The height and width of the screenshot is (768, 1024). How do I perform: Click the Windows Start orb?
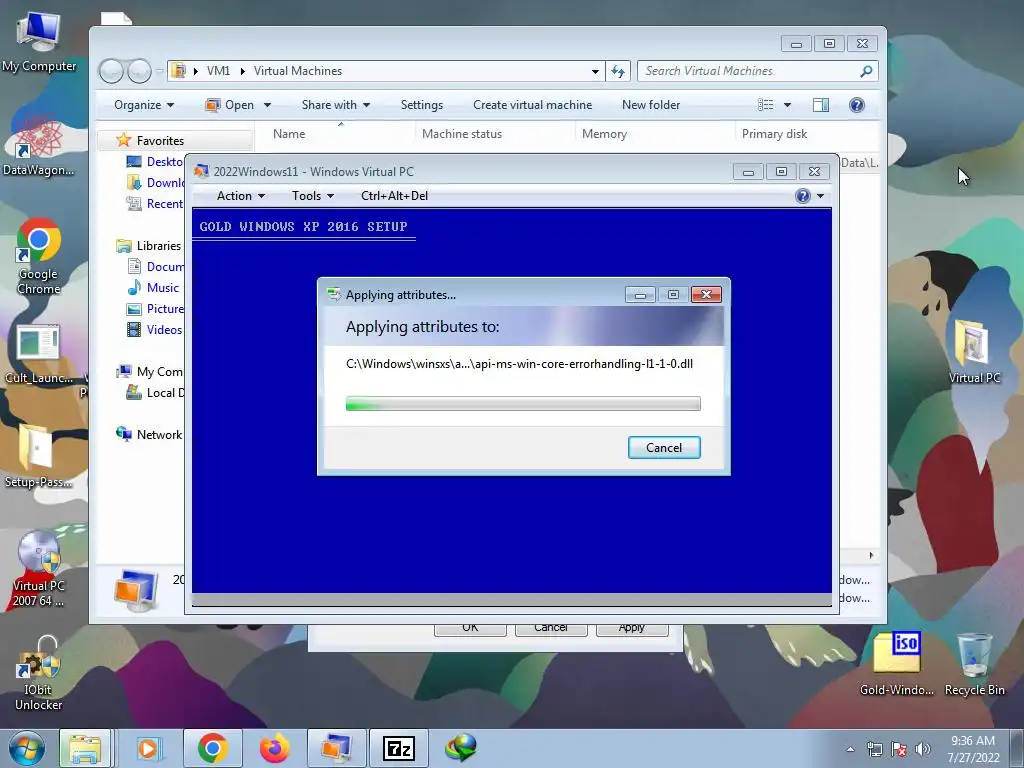(27, 748)
